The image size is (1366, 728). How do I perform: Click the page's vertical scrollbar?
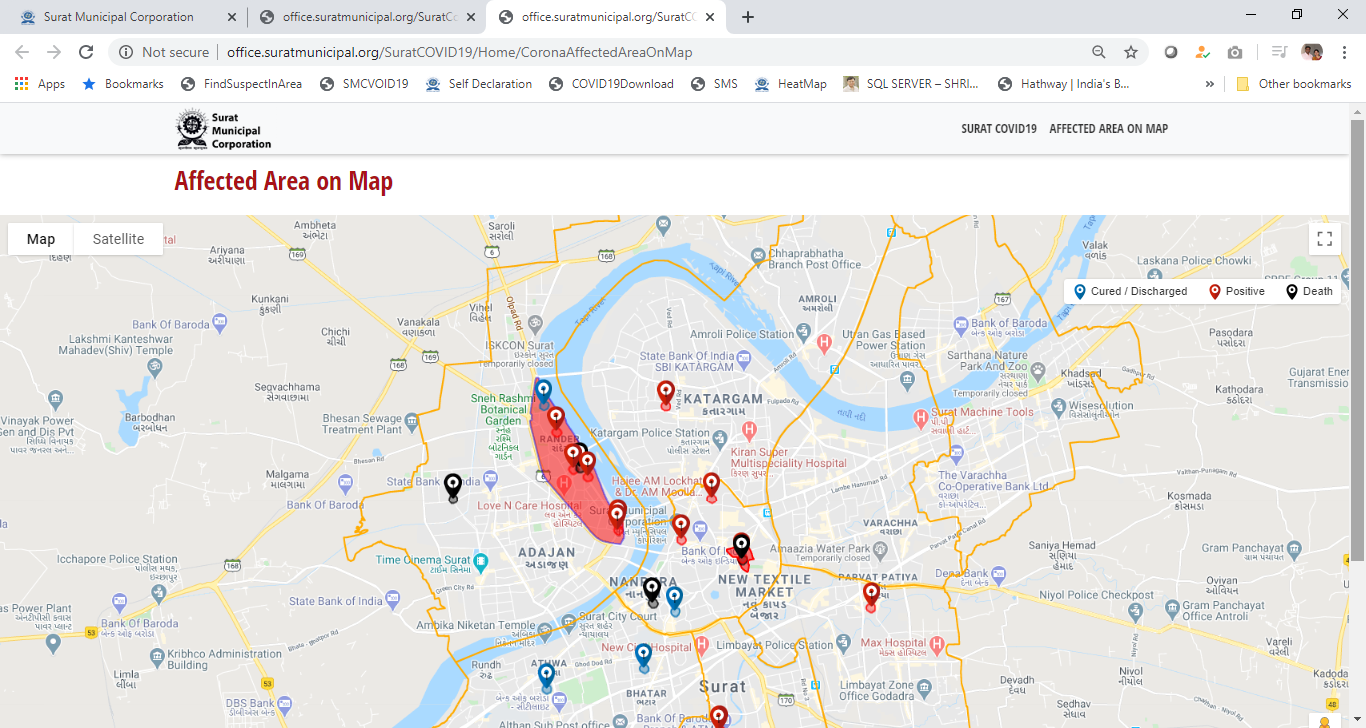click(1357, 340)
